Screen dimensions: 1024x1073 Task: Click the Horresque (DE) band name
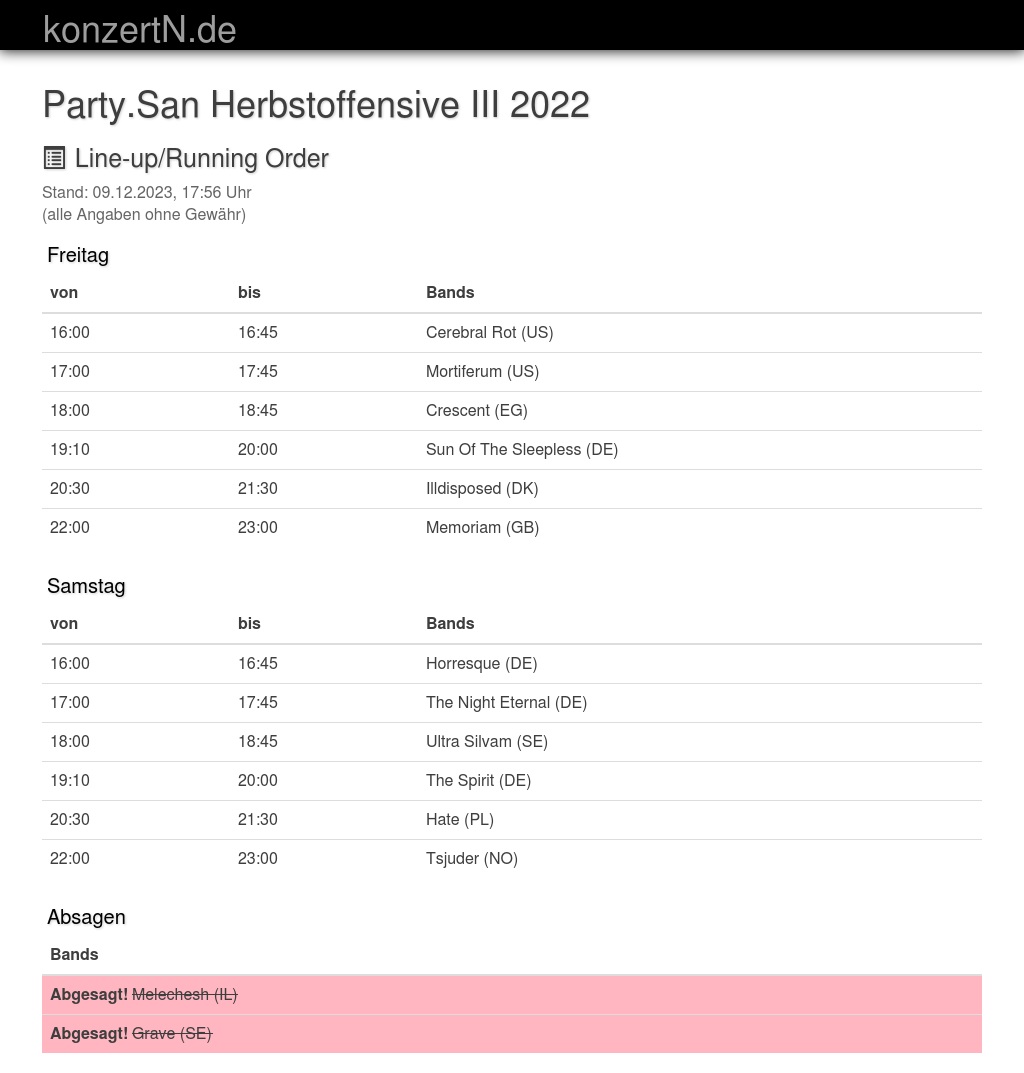point(481,664)
